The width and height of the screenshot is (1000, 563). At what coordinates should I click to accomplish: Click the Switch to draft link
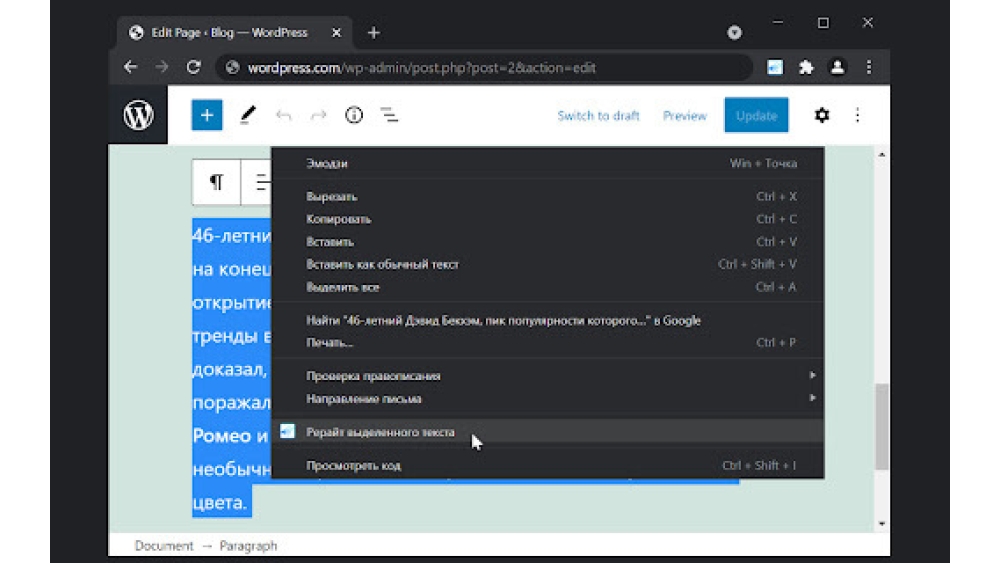pyautogui.click(x=598, y=116)
